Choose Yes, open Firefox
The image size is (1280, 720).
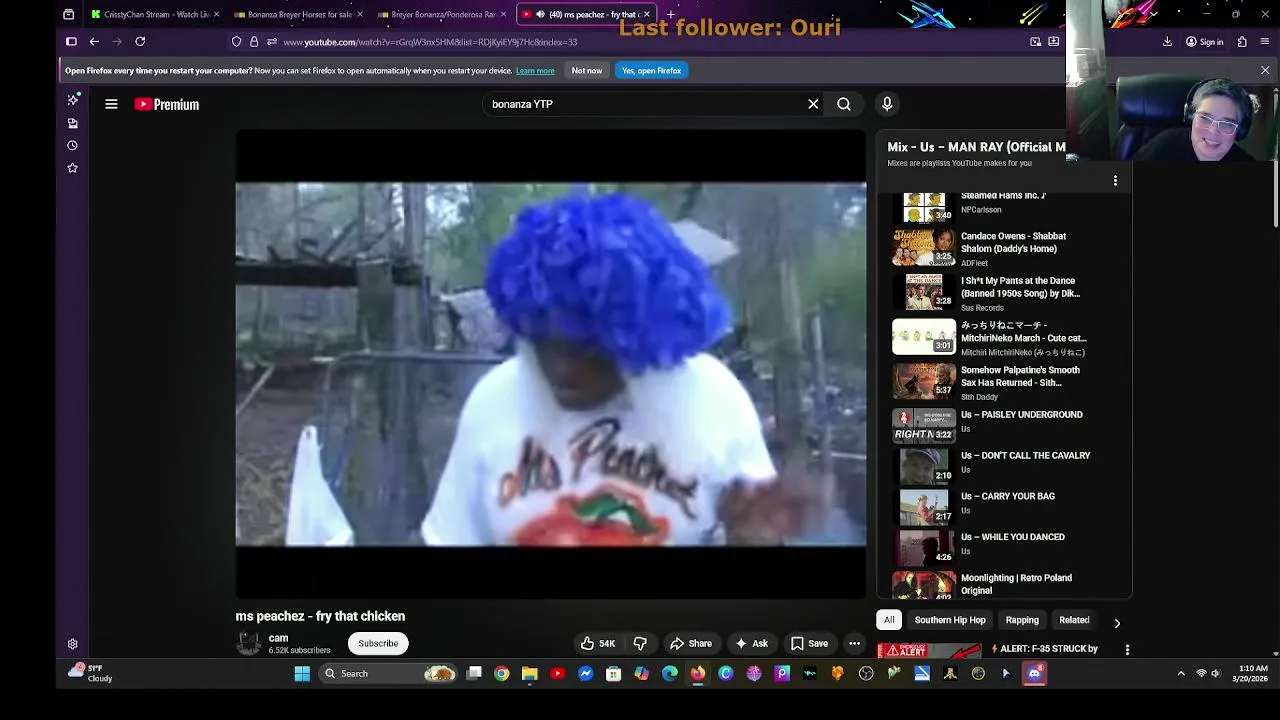(x=651, y=71)
